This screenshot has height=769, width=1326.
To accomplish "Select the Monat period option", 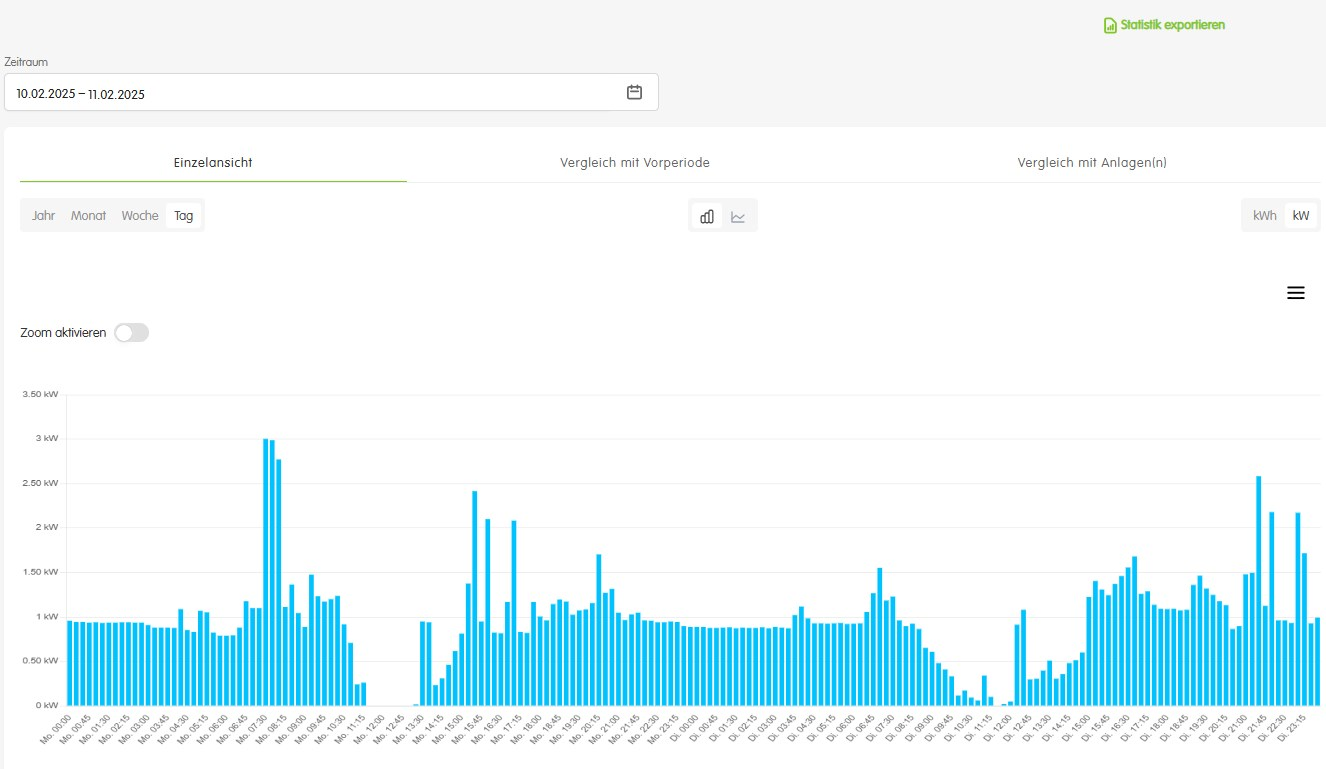I will pos(88,216).
